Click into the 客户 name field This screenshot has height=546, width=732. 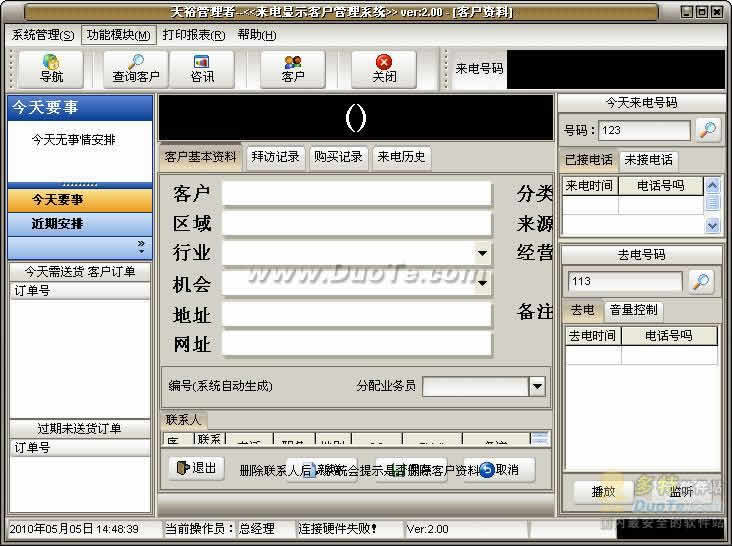coord(357,194)
